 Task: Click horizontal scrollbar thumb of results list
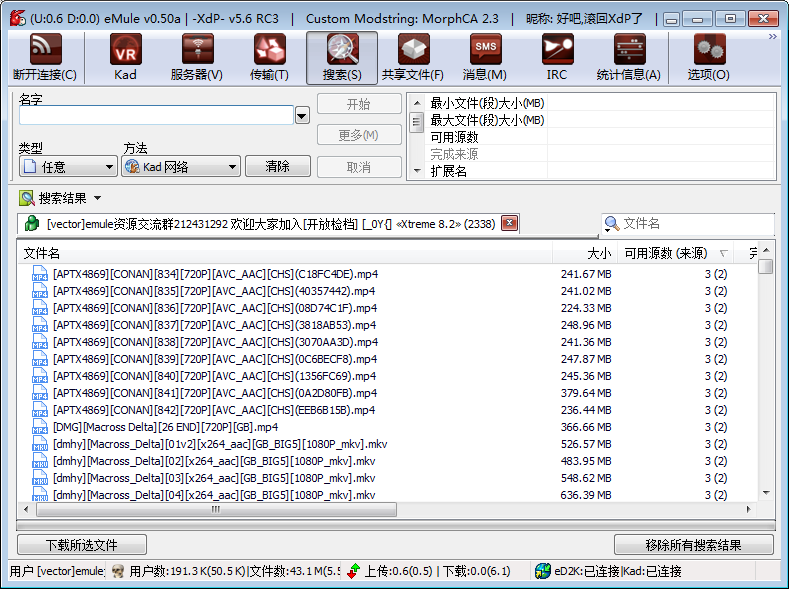click(x=216, y=510)
